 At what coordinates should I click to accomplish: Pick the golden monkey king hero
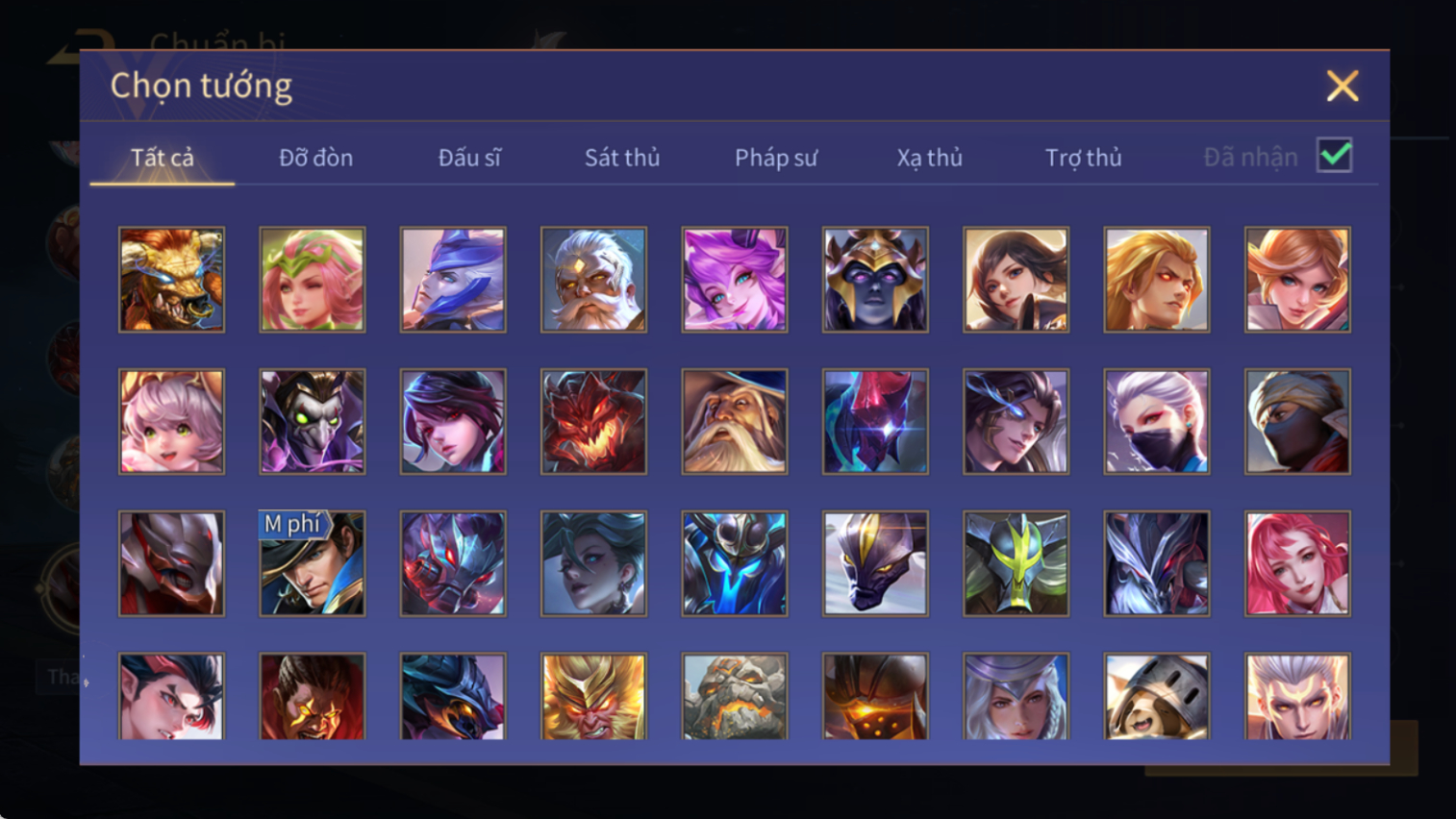pyautogui.click(x=593, y=696)
